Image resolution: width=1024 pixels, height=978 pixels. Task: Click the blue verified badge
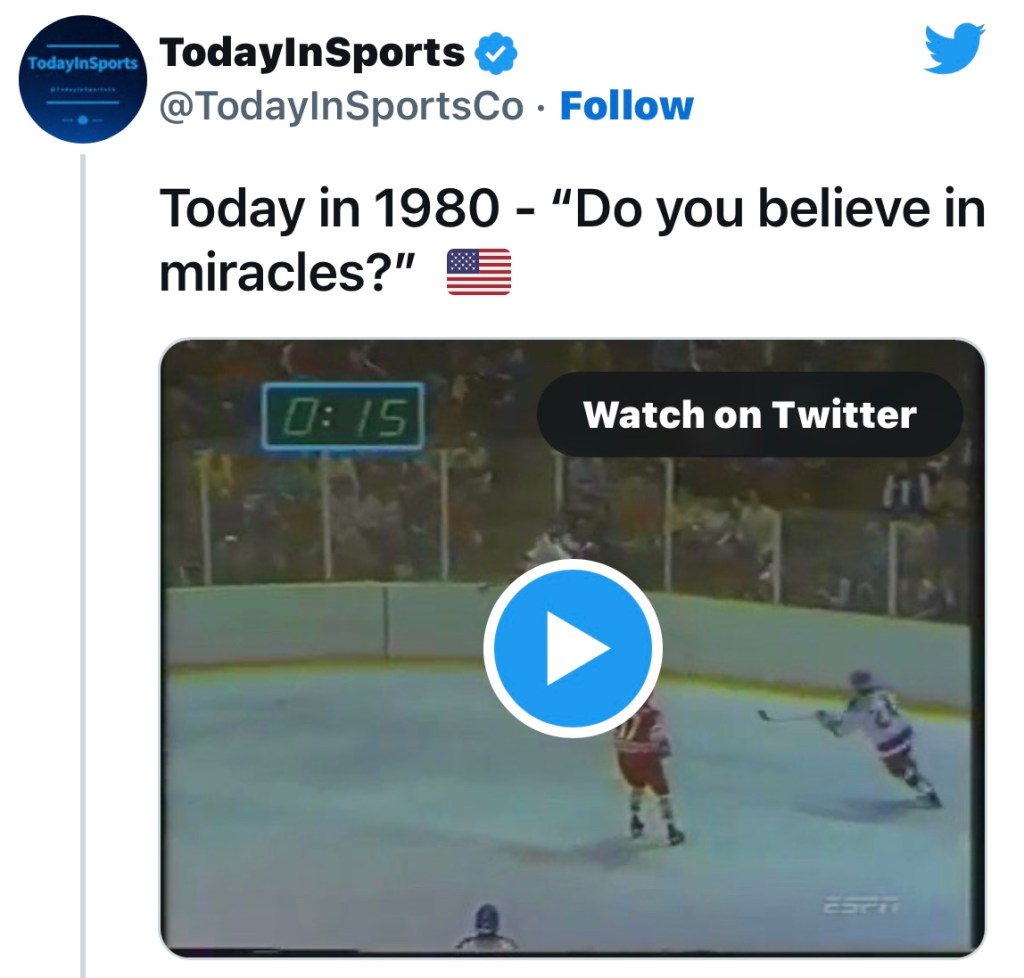[x=495, y=54]
